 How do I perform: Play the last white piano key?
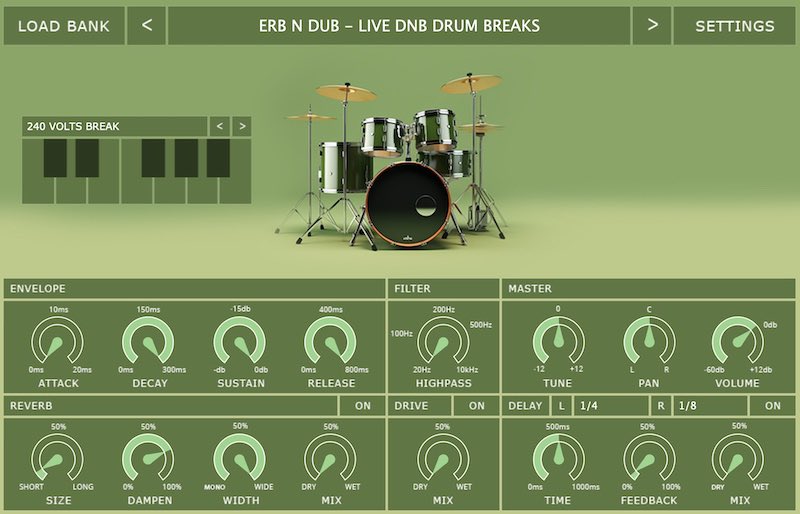tap(235, 191)
